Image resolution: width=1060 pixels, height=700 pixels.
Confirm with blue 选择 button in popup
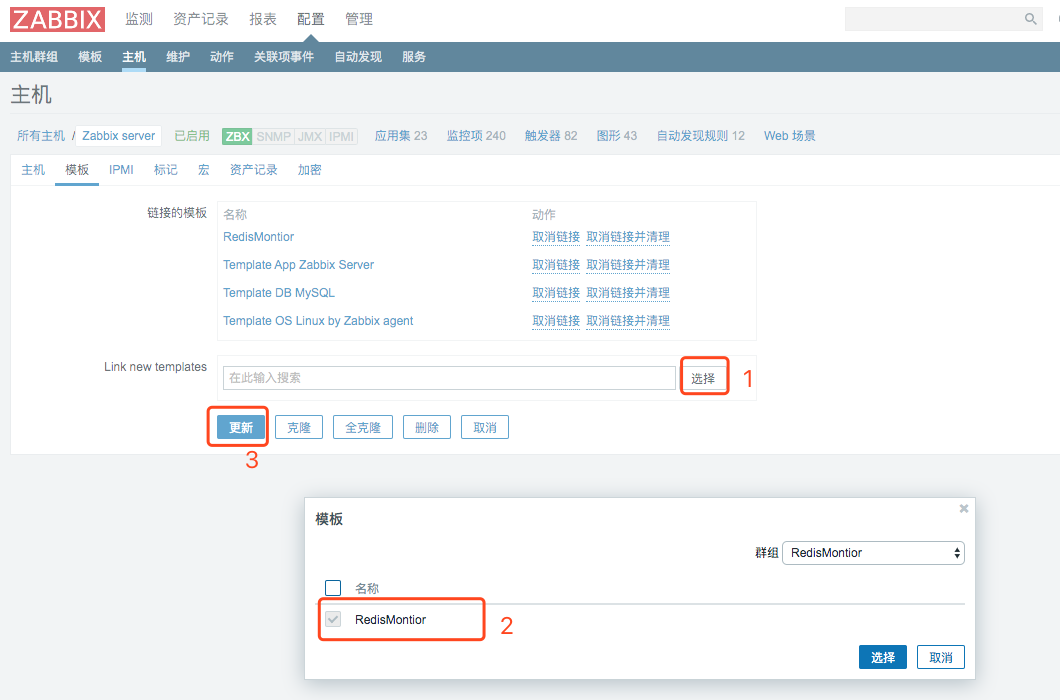(883, 657)
